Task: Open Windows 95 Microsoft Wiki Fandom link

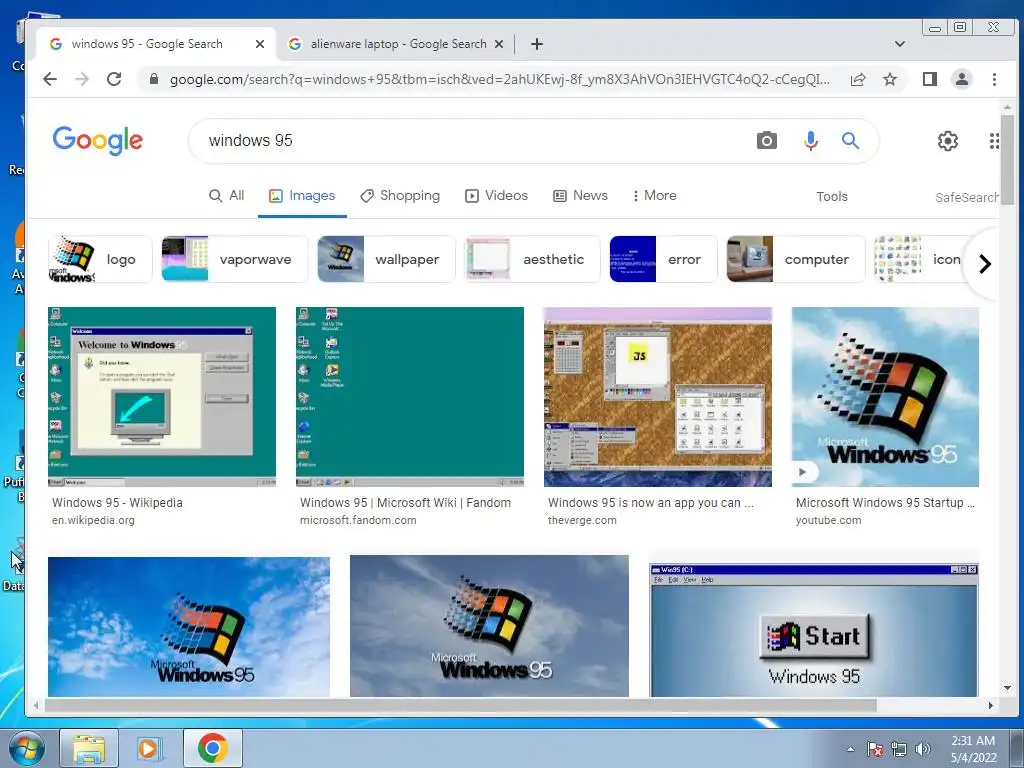Action: point(405,503)
